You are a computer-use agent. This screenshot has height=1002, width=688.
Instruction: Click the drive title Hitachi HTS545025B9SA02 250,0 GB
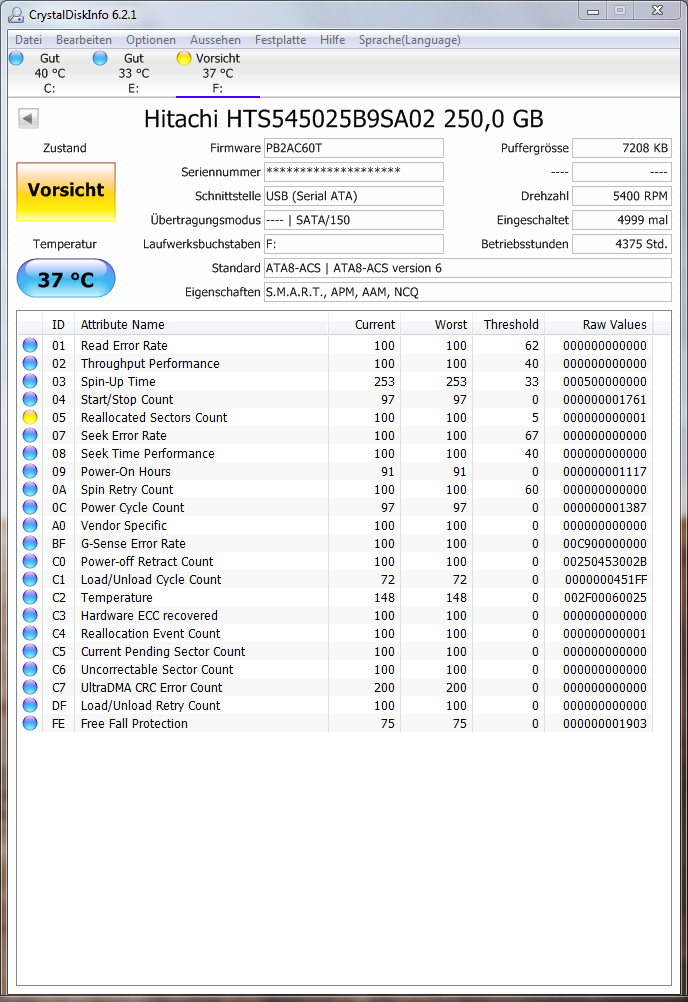(344, 119)
